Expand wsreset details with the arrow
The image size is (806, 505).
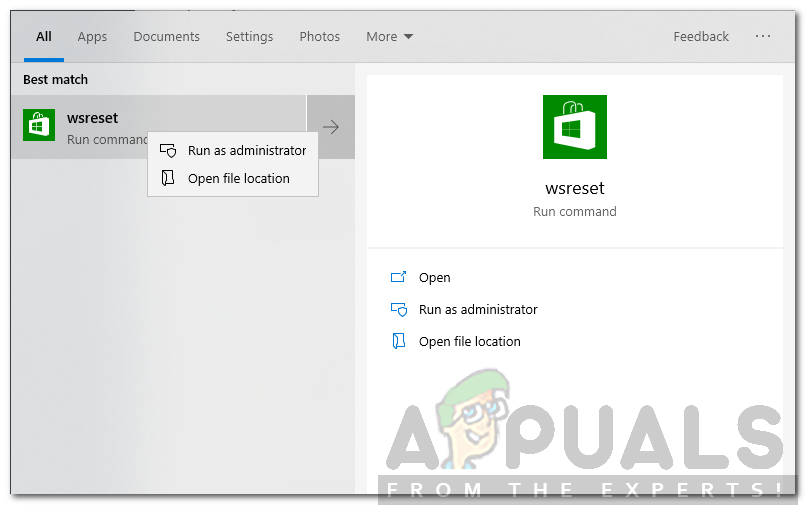(331, 127)
